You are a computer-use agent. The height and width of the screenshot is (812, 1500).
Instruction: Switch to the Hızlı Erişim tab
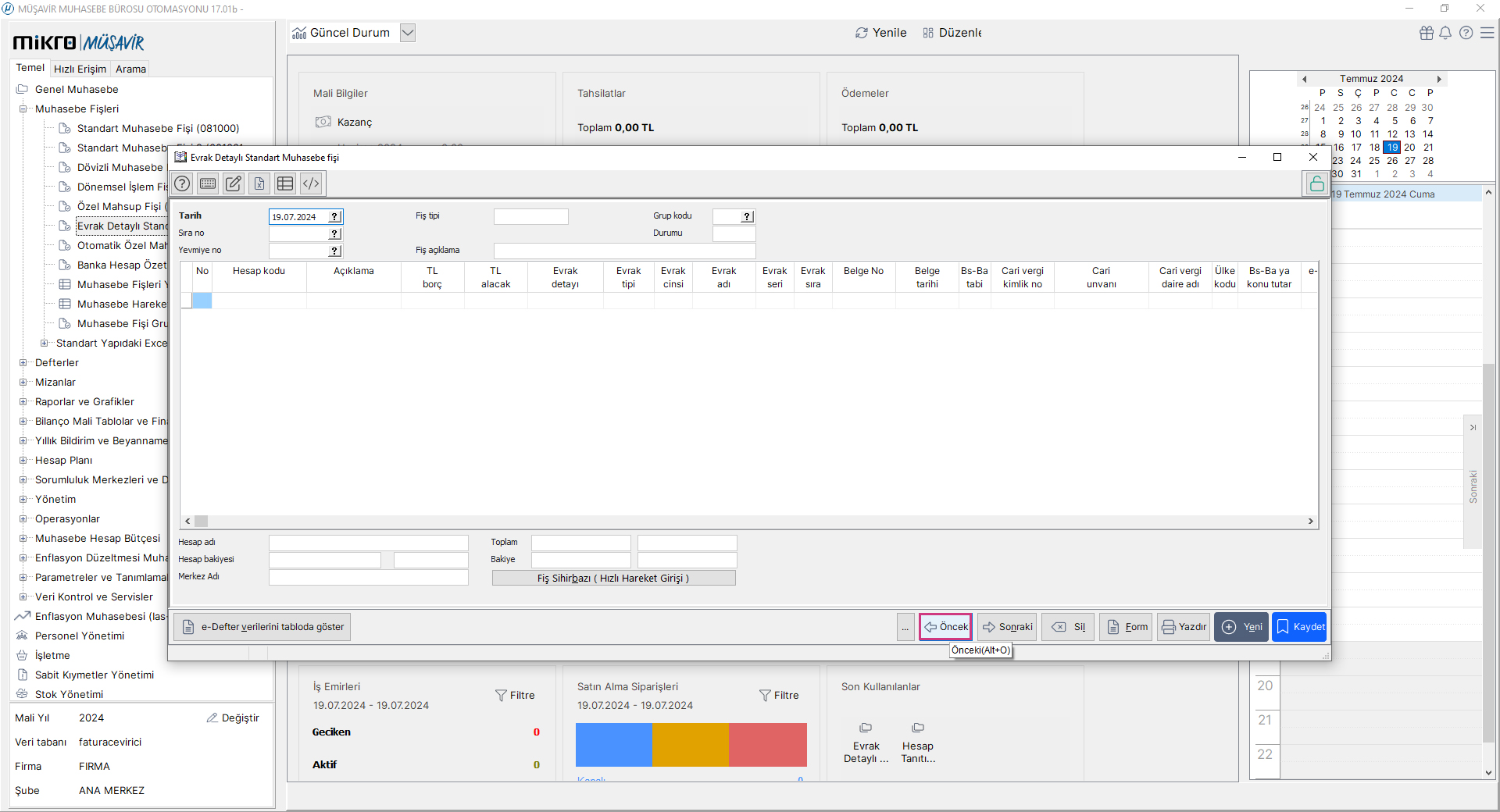point(80,69)
